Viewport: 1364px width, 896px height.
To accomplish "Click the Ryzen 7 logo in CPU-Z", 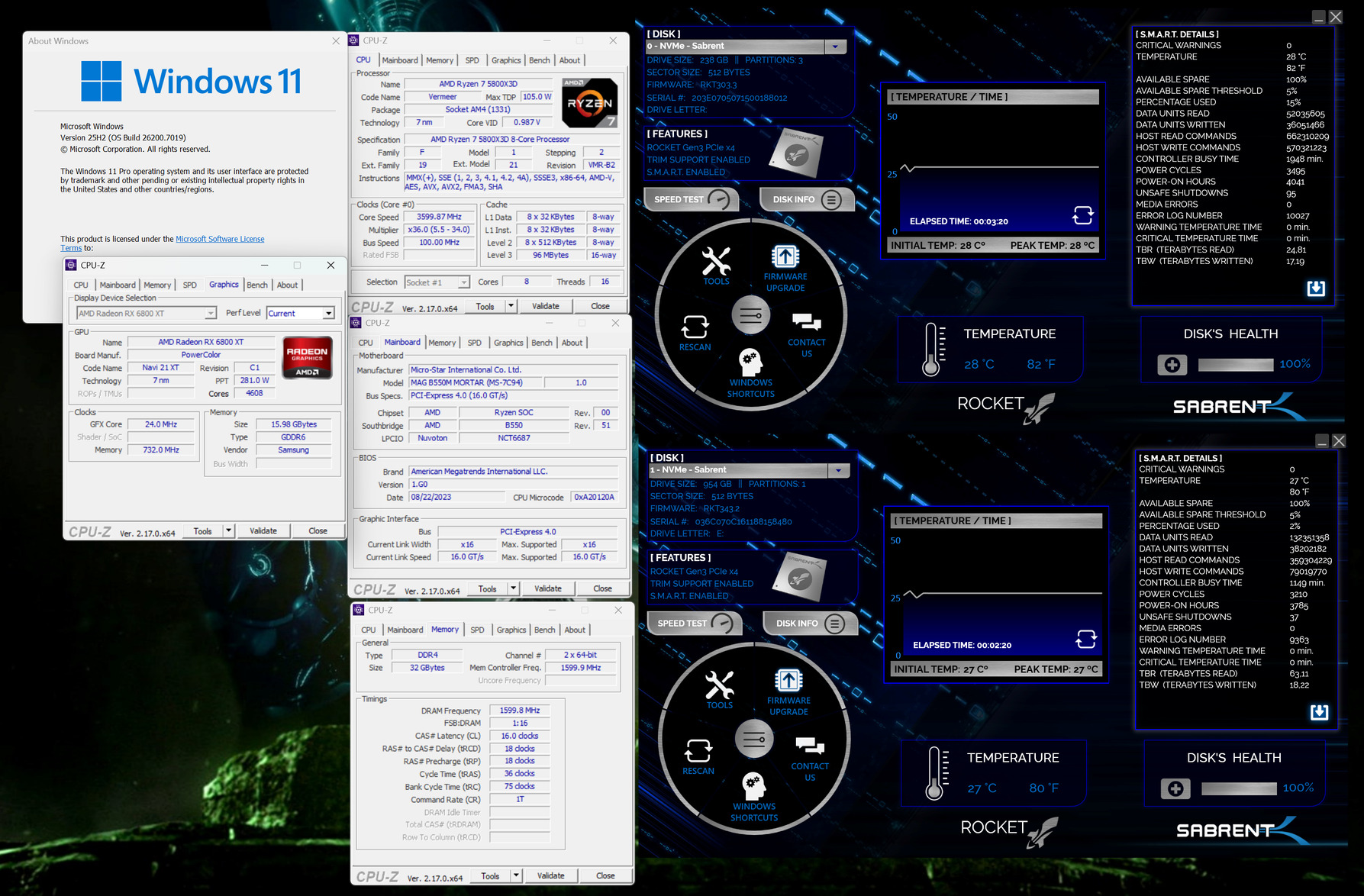I will 589,103.
